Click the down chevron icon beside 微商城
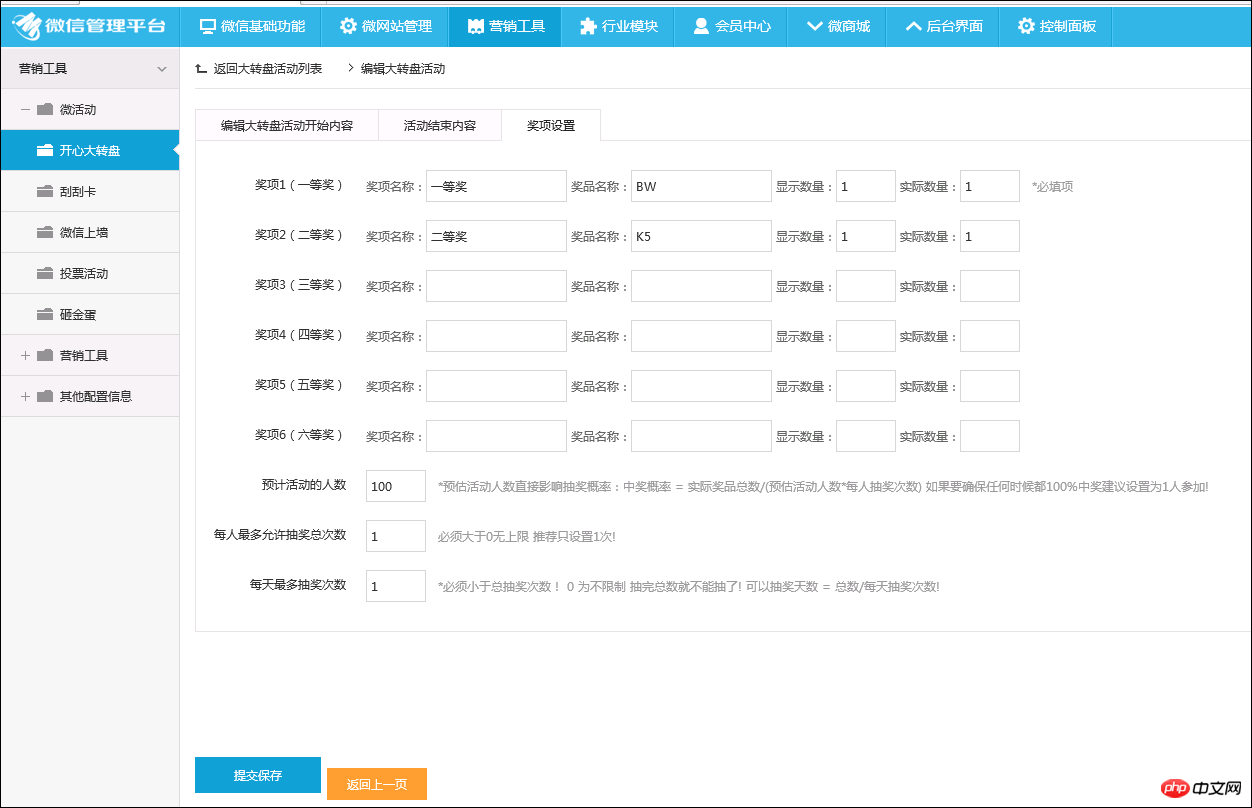 click(x=814, y=26)
